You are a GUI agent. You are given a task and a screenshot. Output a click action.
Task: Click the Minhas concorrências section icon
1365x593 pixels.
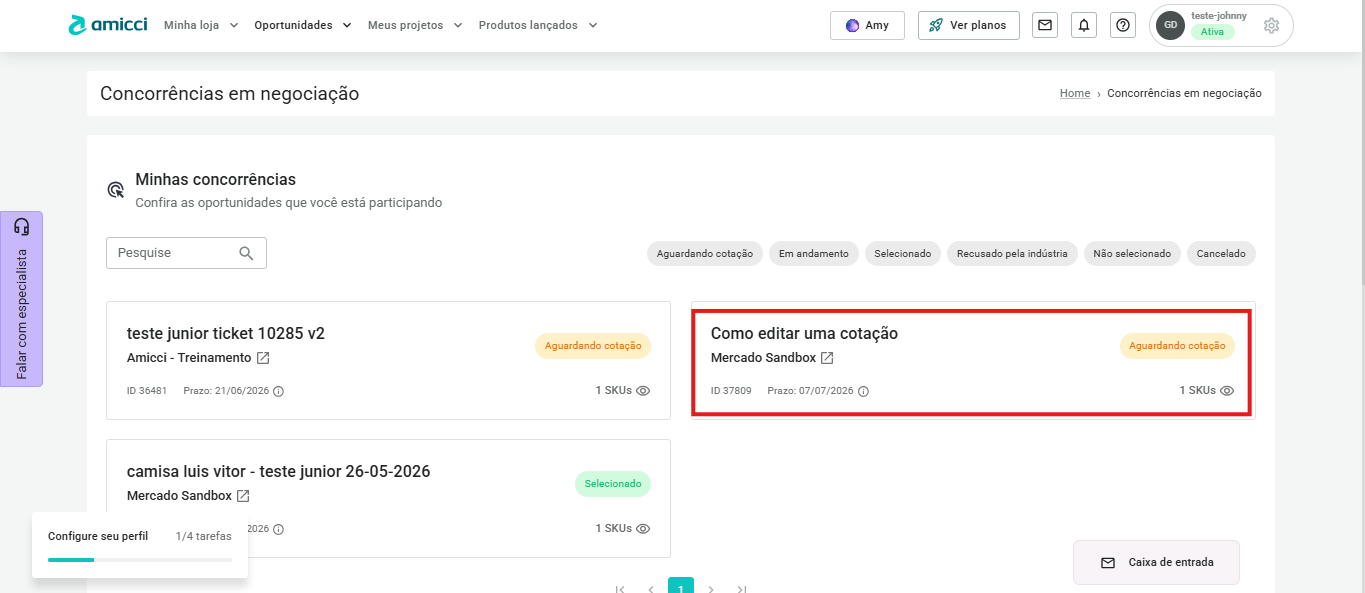tap(116, 190)
